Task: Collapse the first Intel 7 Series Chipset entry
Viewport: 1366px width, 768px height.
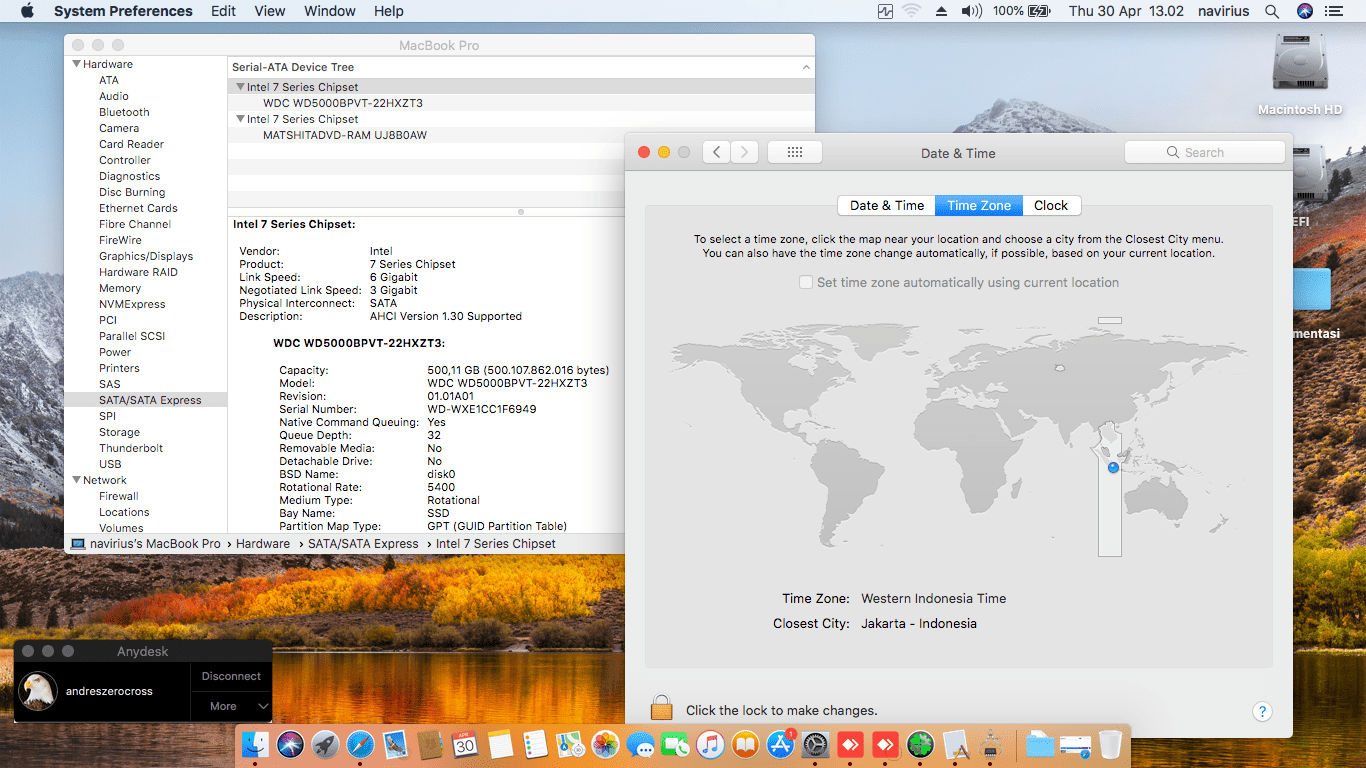Action: pyautogui.click(x=241, y=87)
